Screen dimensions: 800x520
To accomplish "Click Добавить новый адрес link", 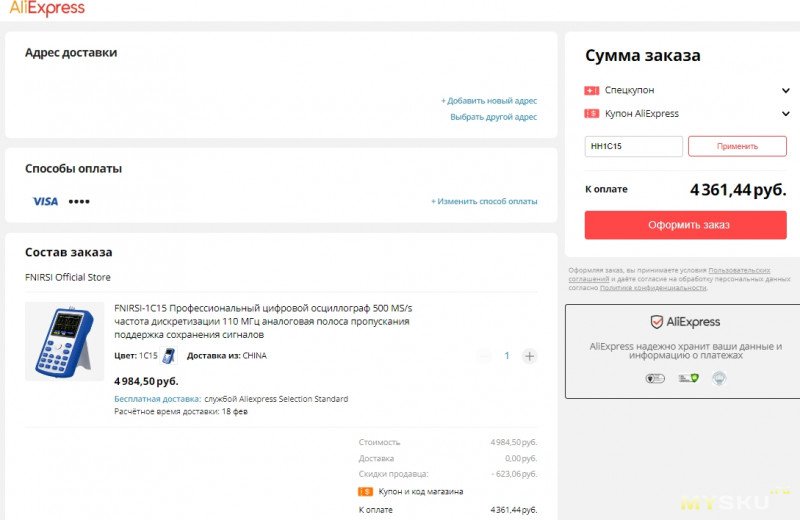I will [x=489, y=101].
